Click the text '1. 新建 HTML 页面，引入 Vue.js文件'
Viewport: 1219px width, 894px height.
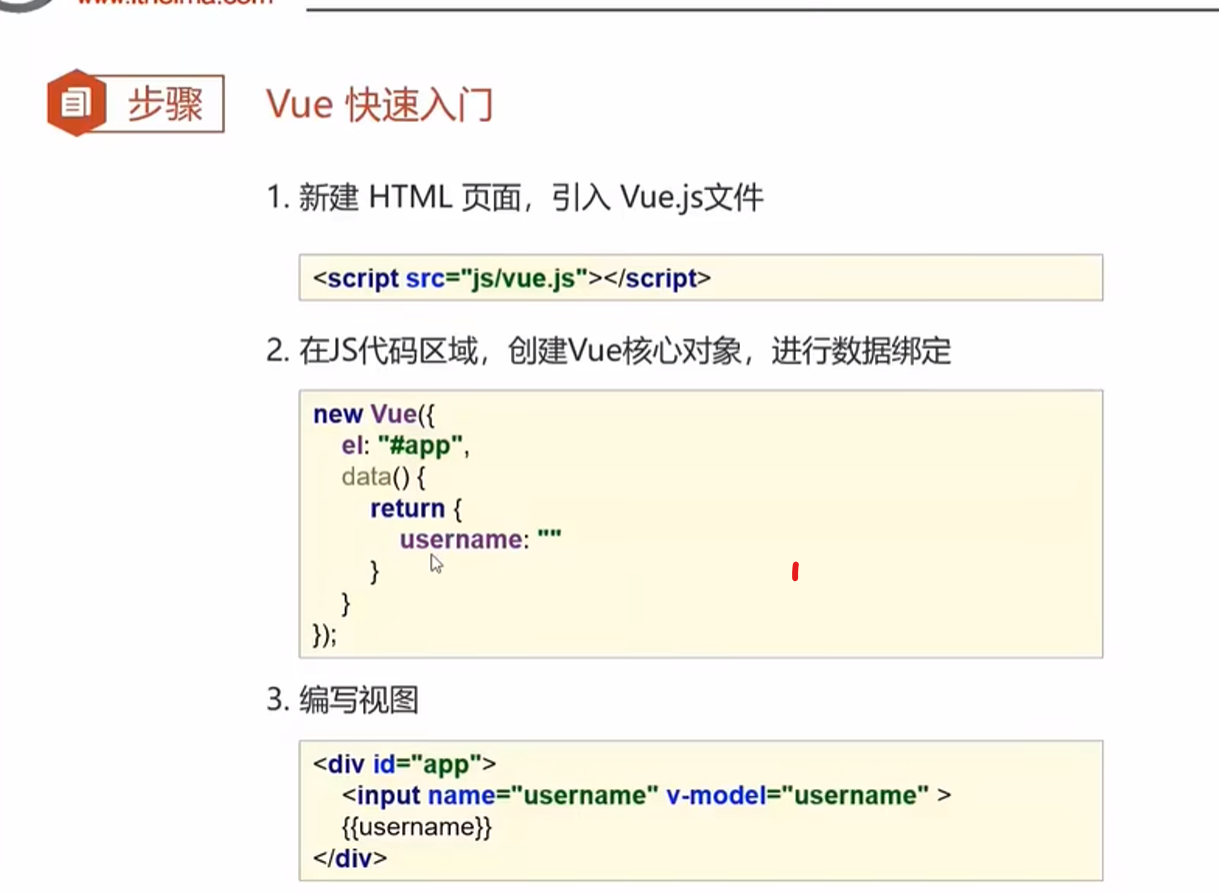pyautogui.click(x=515, y=197)
